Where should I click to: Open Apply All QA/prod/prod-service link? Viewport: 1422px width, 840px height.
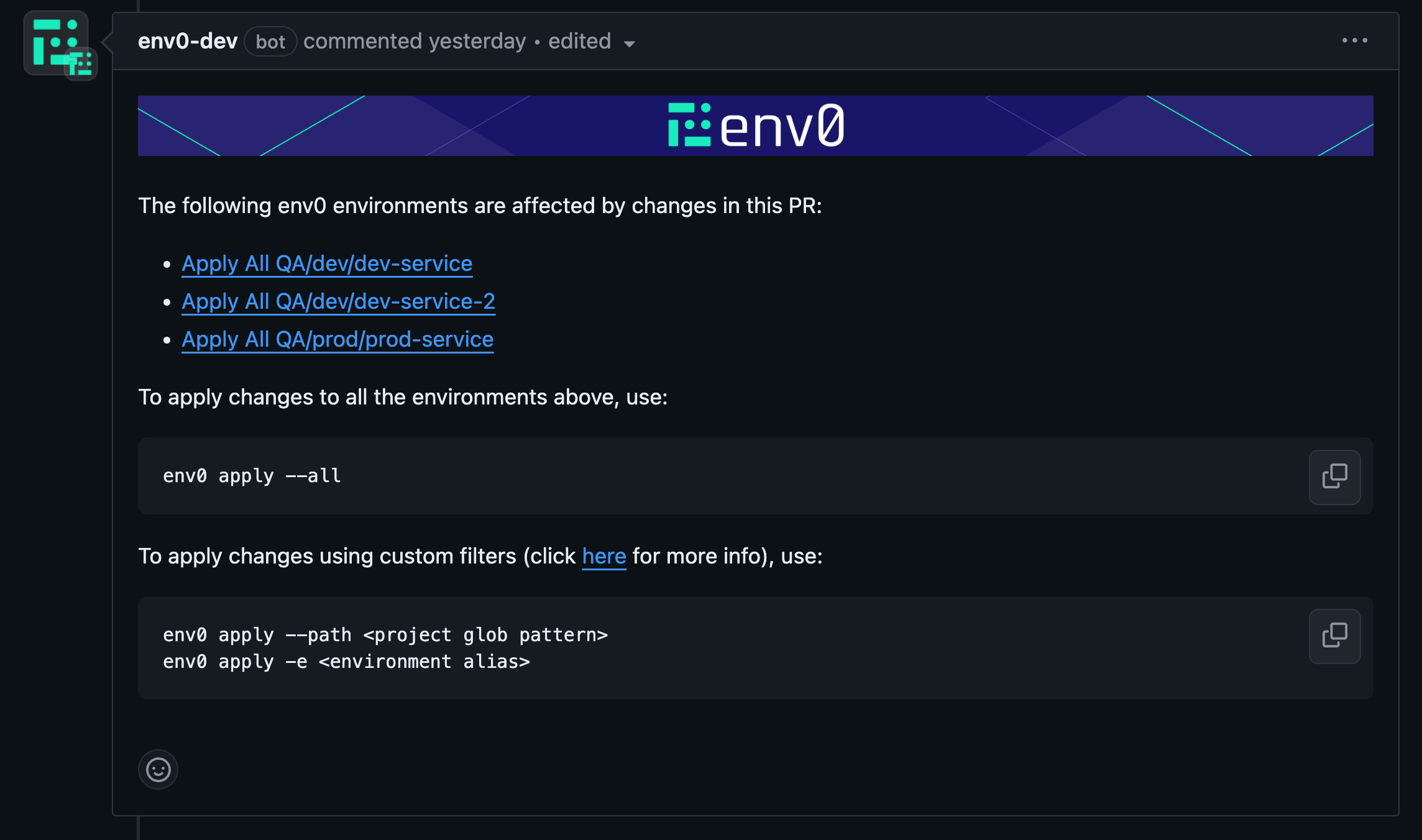pyautogui.click(x=337, y=339)
